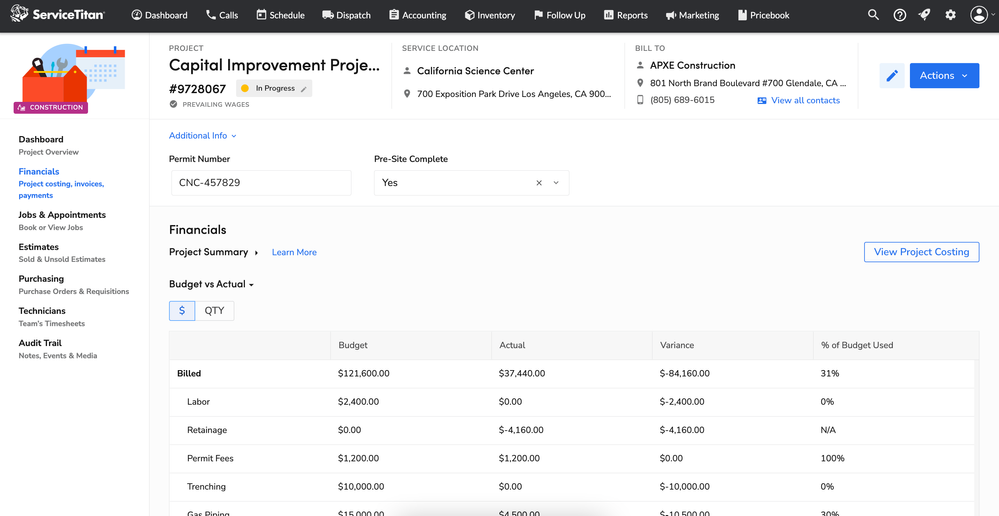The height and width of the screenshot is (516, 999).
Task: Click the Learn More link
Action: [x=294, y=252]
